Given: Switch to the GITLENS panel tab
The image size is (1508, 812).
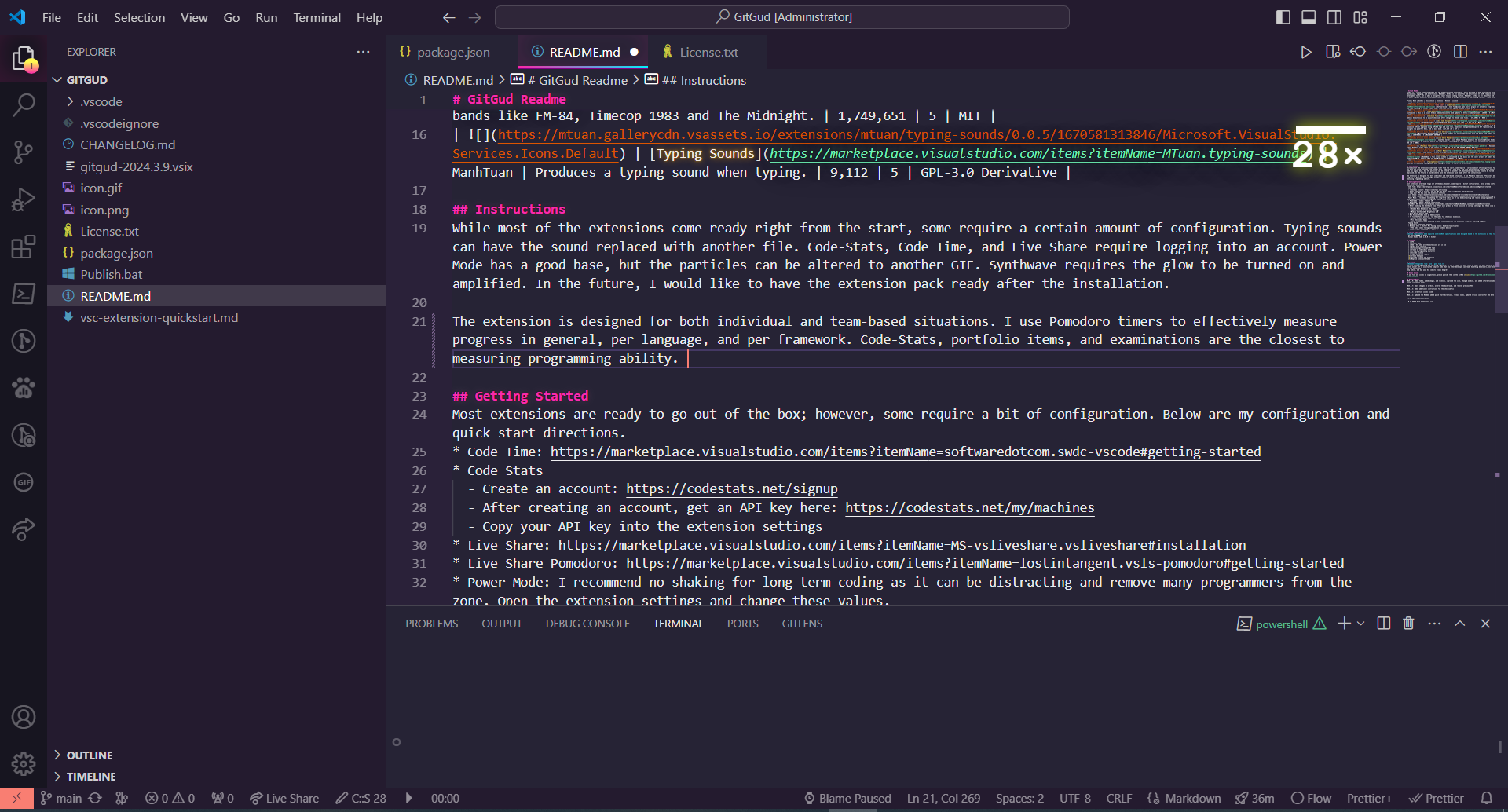Looking at the screenshot, I should coord(802,624).
